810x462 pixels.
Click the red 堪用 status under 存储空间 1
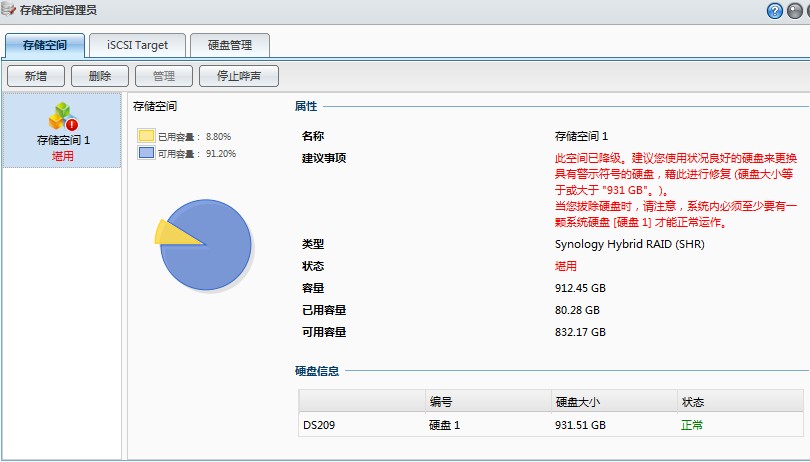tap(63, 156)
